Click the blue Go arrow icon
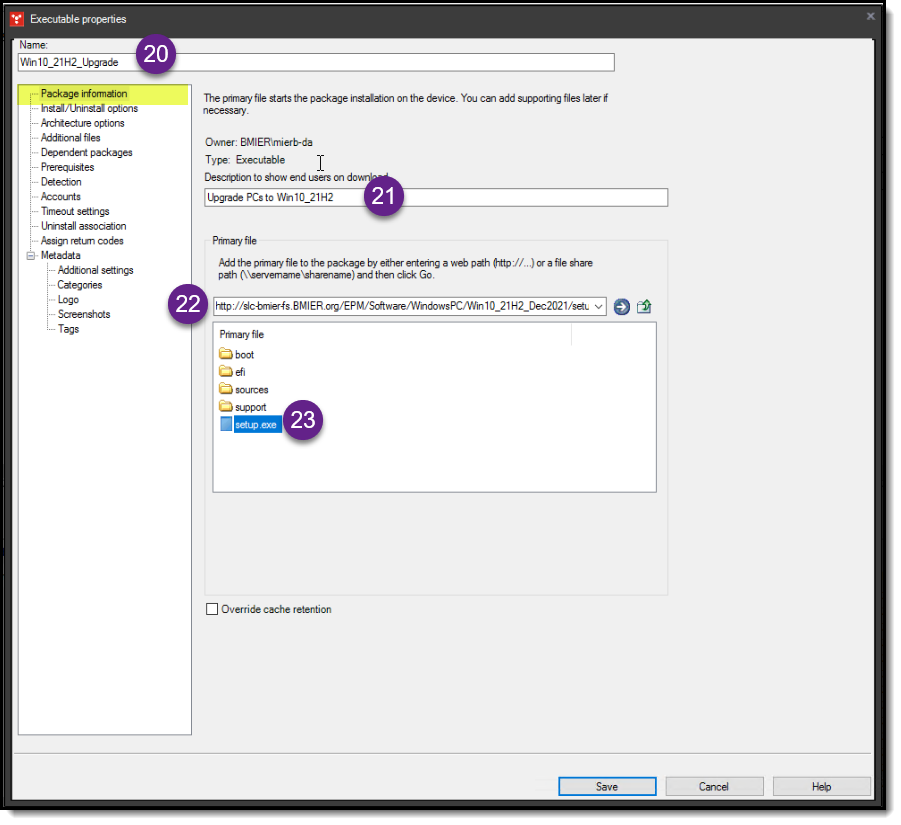 [621, 307]
